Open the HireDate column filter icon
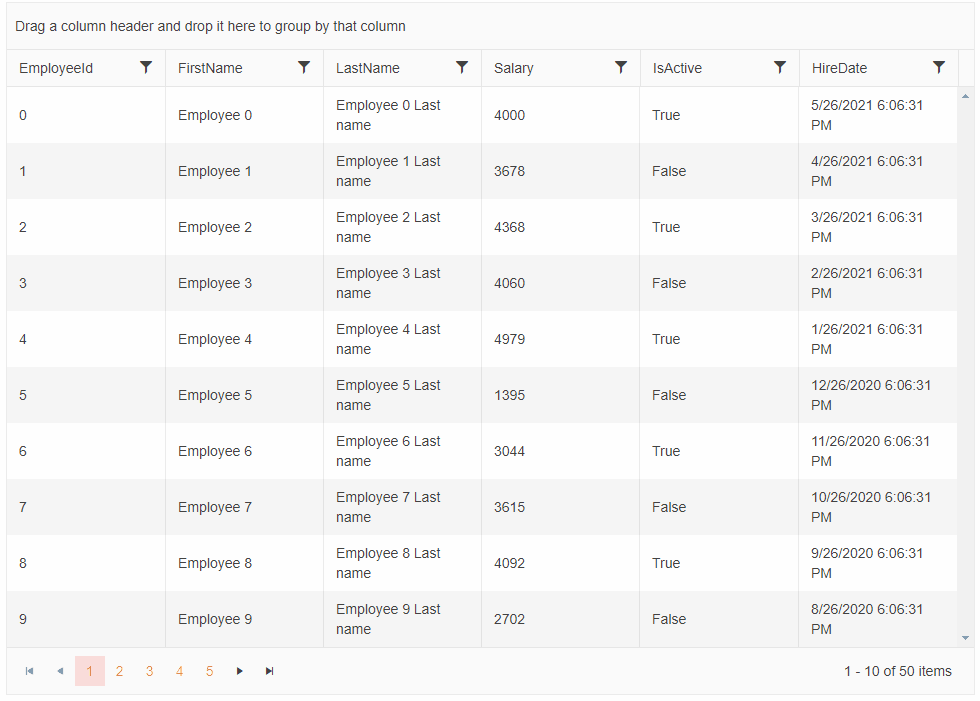This screenshot has width=980, height=701. pos(939,67)
